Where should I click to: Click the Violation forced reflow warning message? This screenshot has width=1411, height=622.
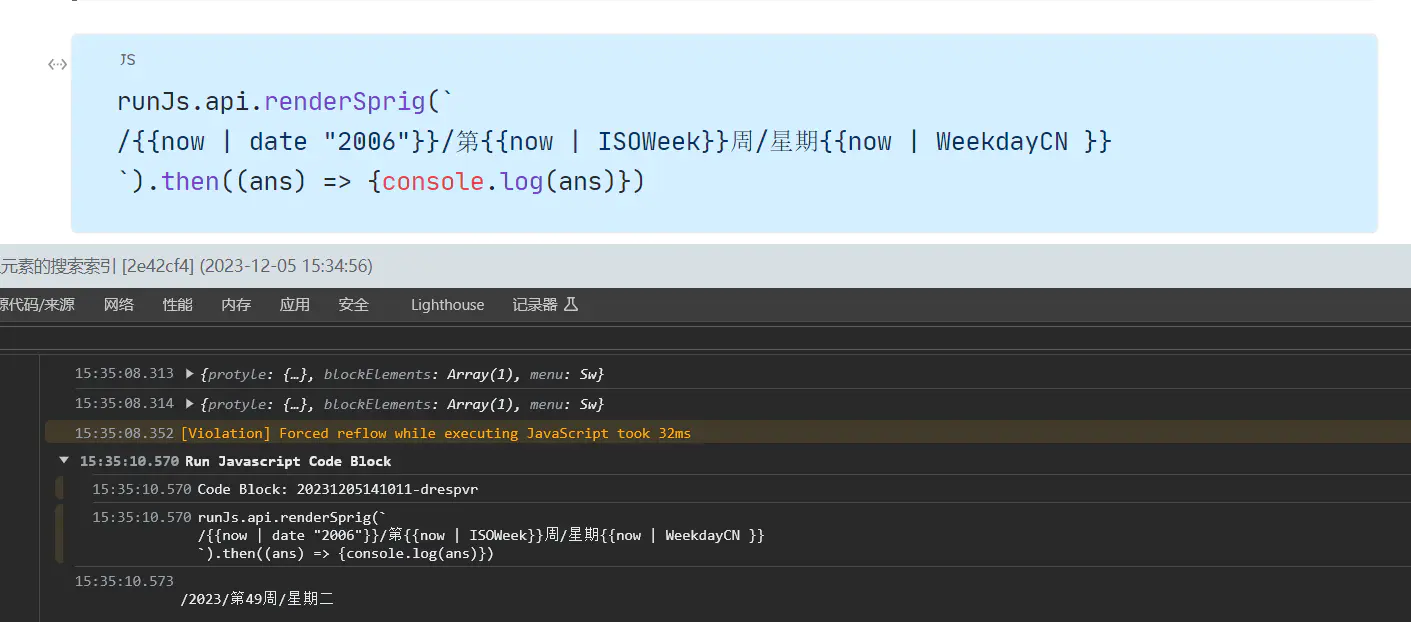(x=435, y=433)
